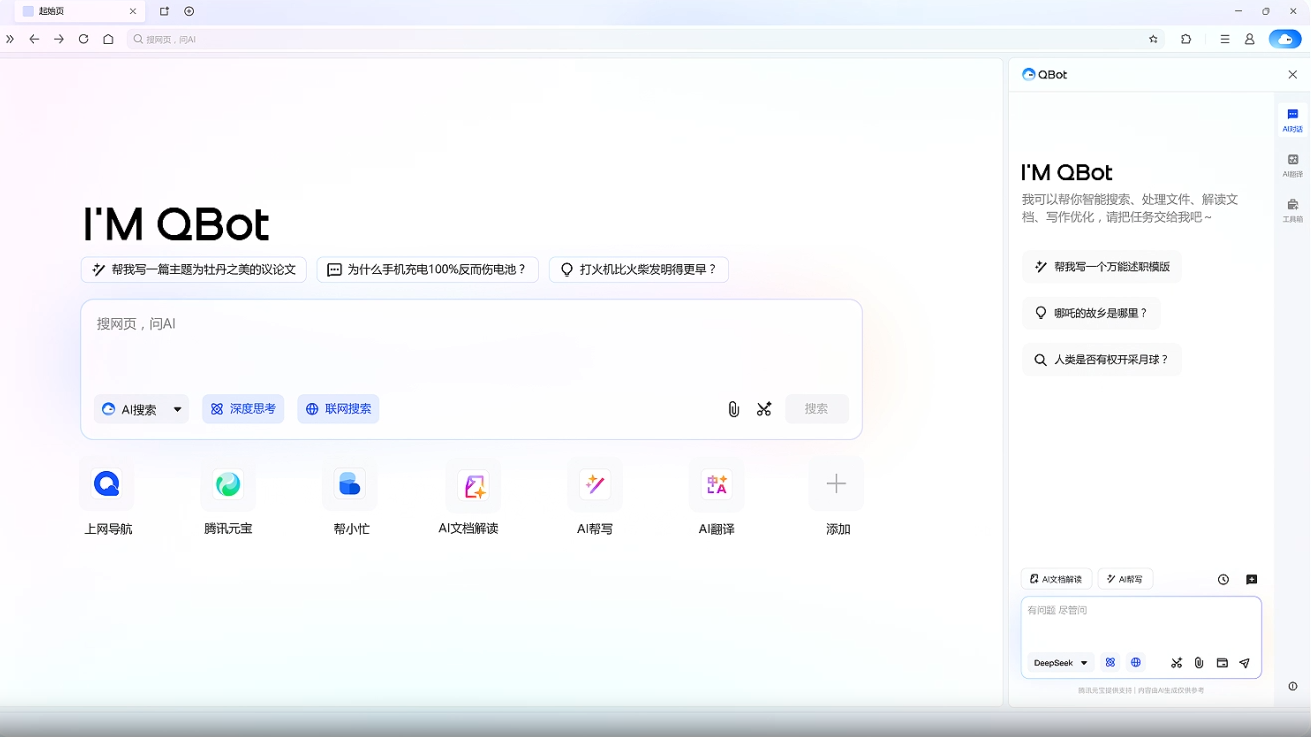The height and width of the screenshot is (737, 1311).
Task: Click the 搜索 button
Action: (x=816, y=409)
